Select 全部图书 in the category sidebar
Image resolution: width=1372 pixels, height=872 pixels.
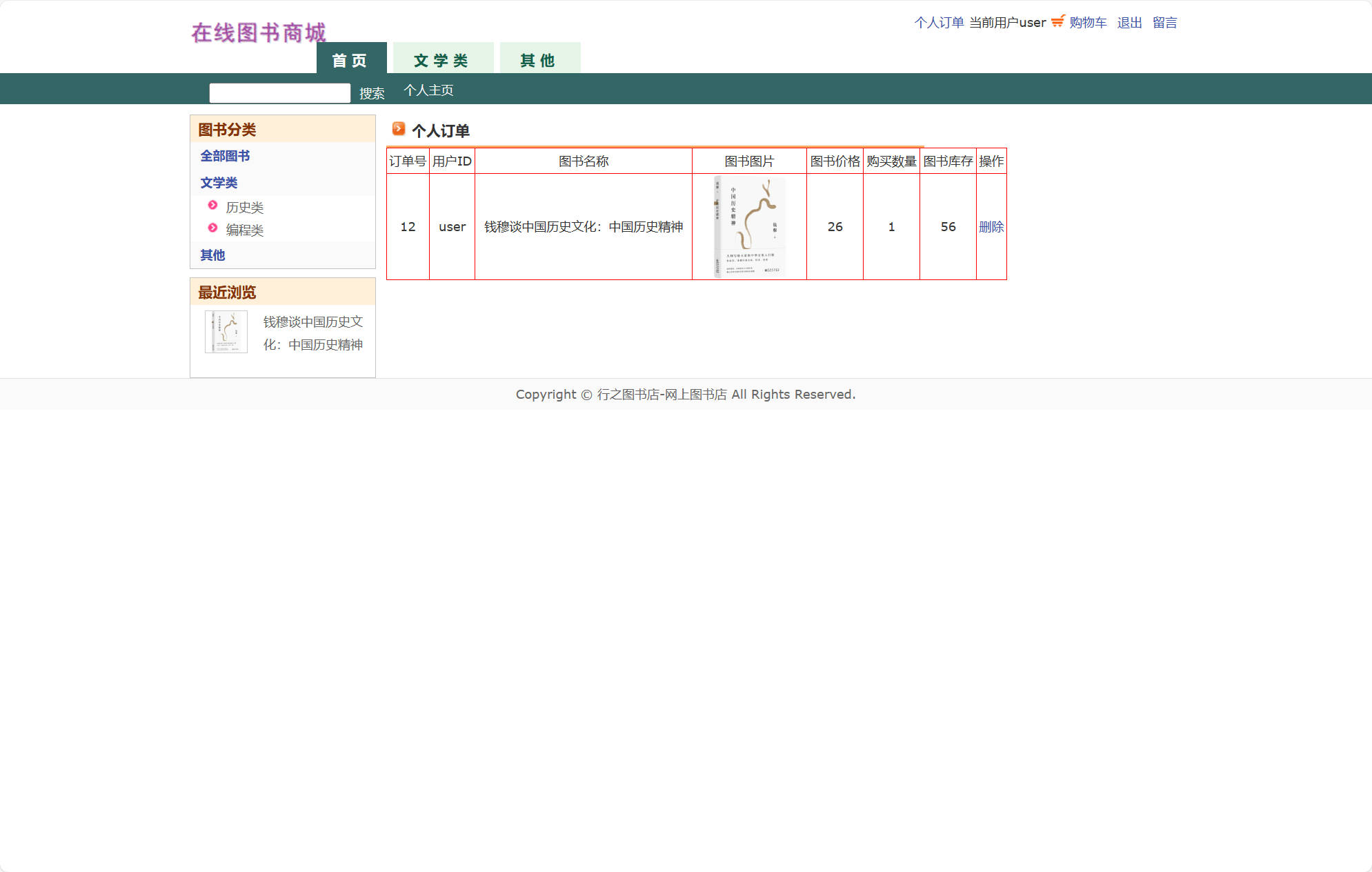tap(225, 155)
